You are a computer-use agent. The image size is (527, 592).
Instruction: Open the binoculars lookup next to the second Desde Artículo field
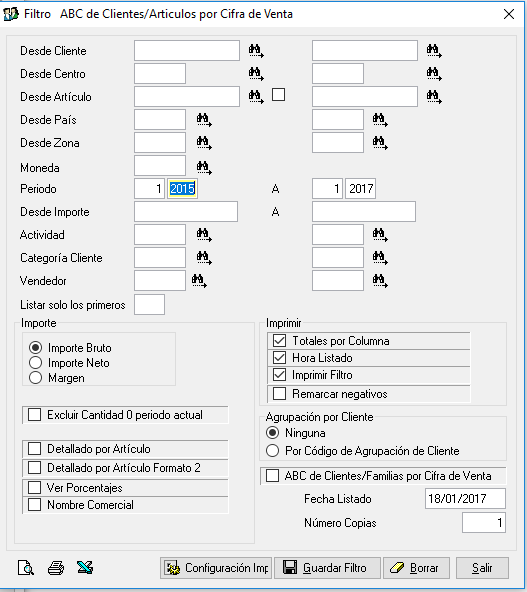434,96
